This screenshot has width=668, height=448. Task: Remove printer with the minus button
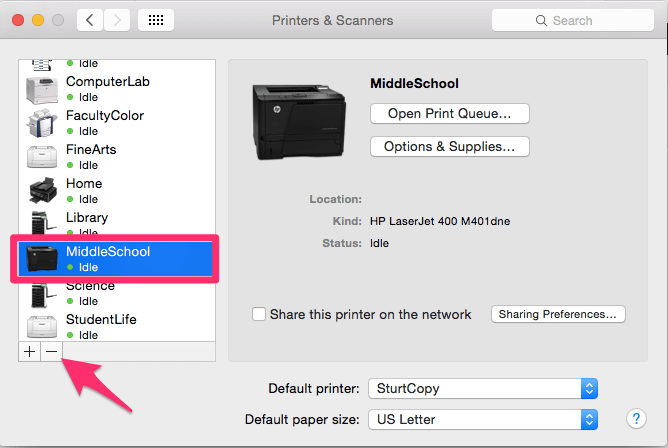point(51,352)
